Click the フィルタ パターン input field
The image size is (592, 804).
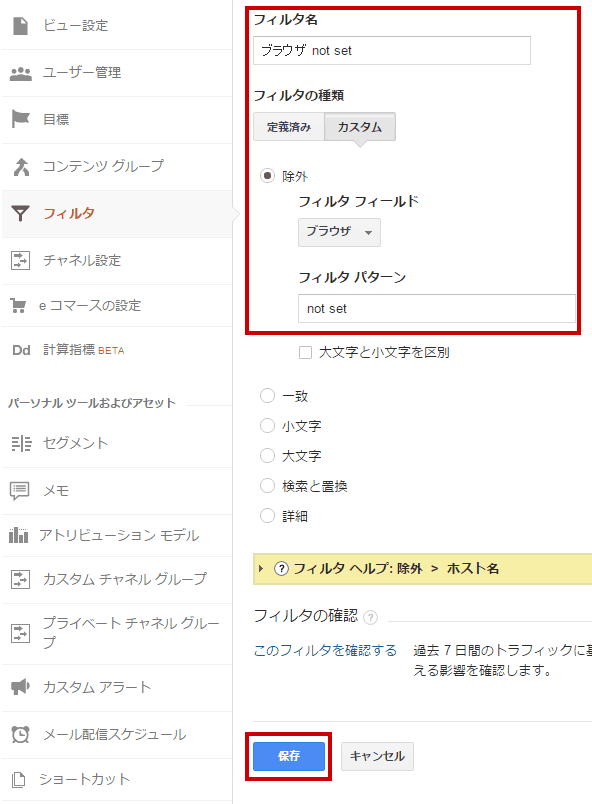click(x=437, y=308)
